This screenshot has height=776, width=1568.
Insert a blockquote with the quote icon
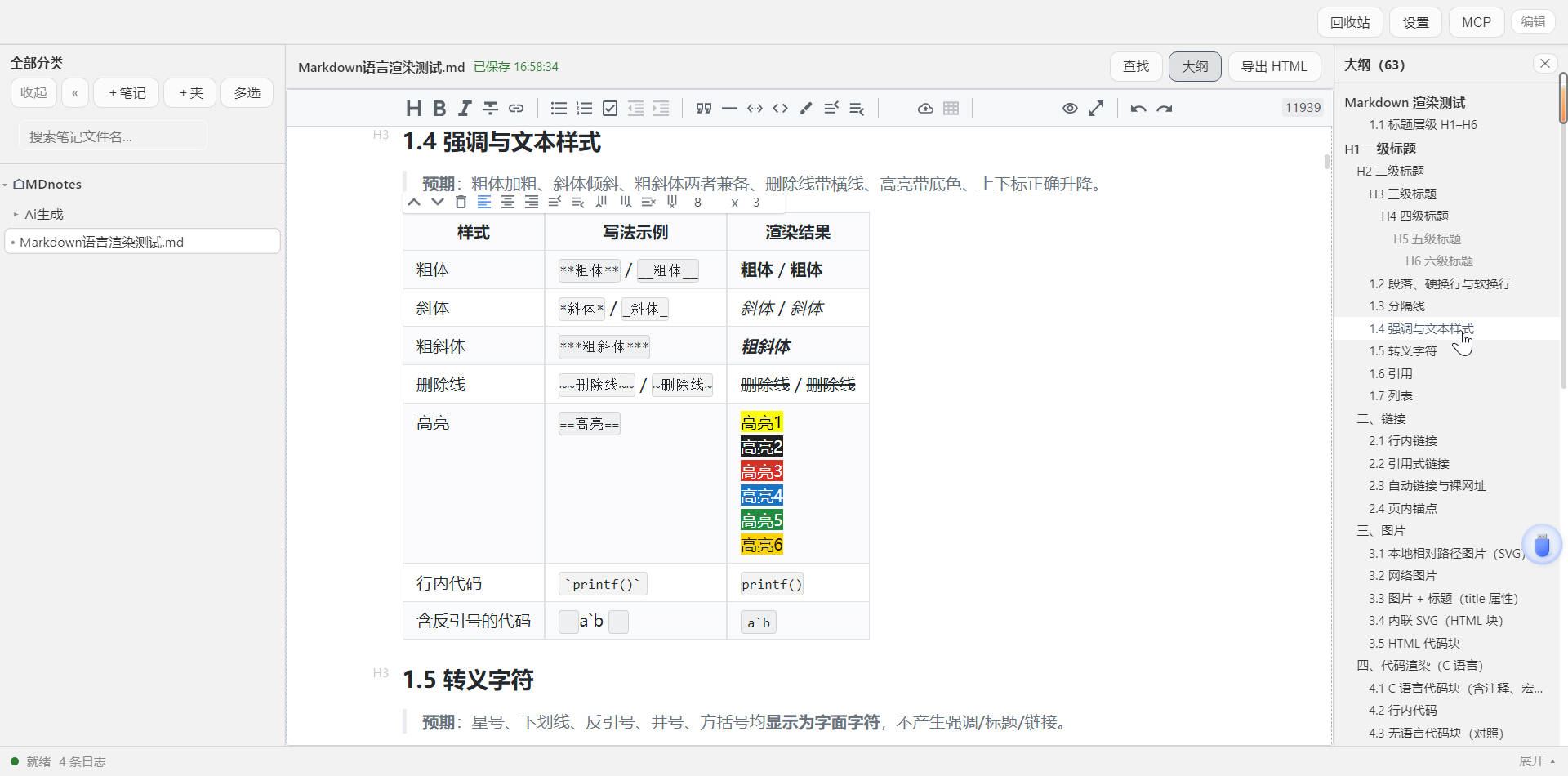(704, 108)
